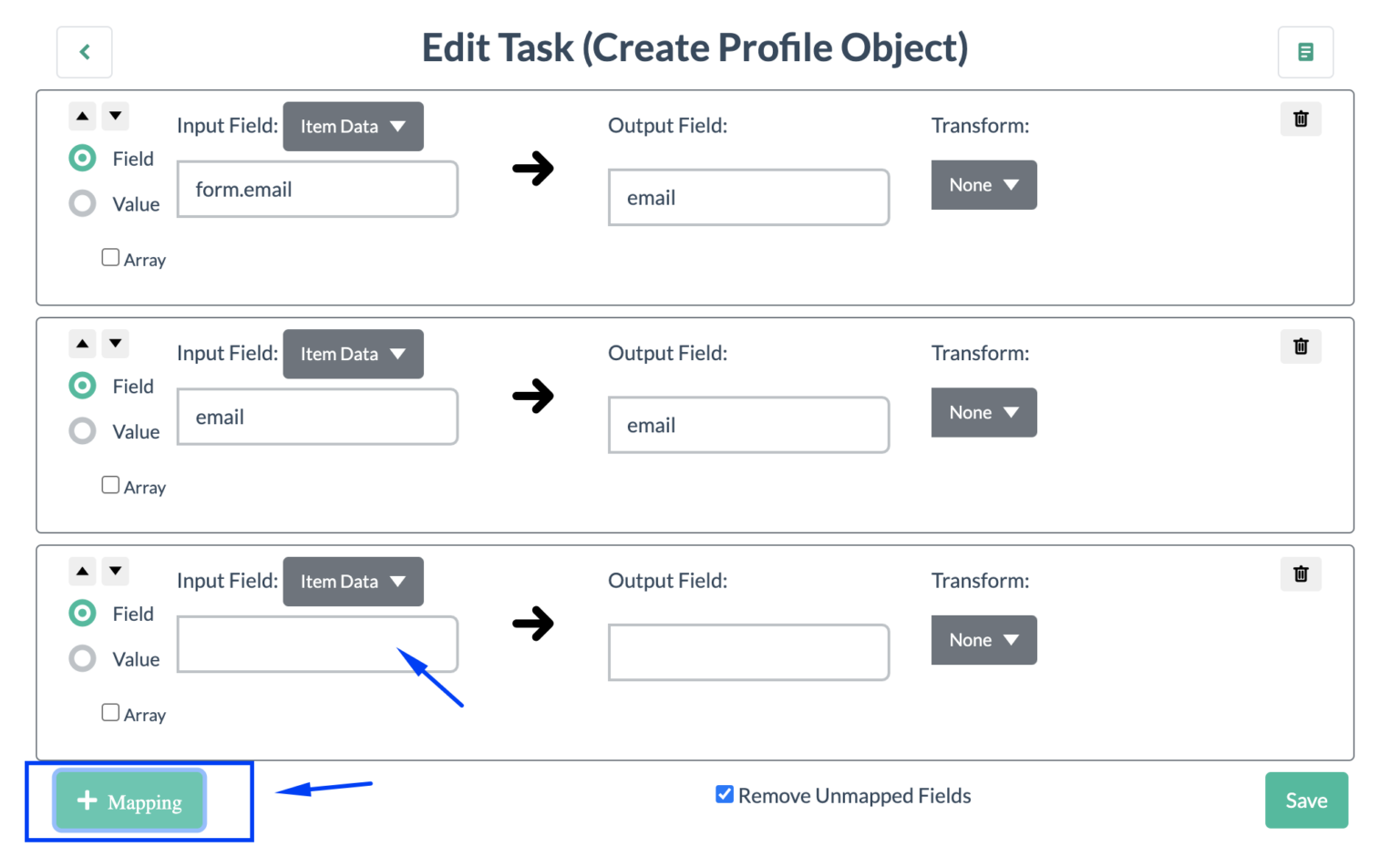
Task: Open the third row's Item Data dropdown
Action: [353, 582]
